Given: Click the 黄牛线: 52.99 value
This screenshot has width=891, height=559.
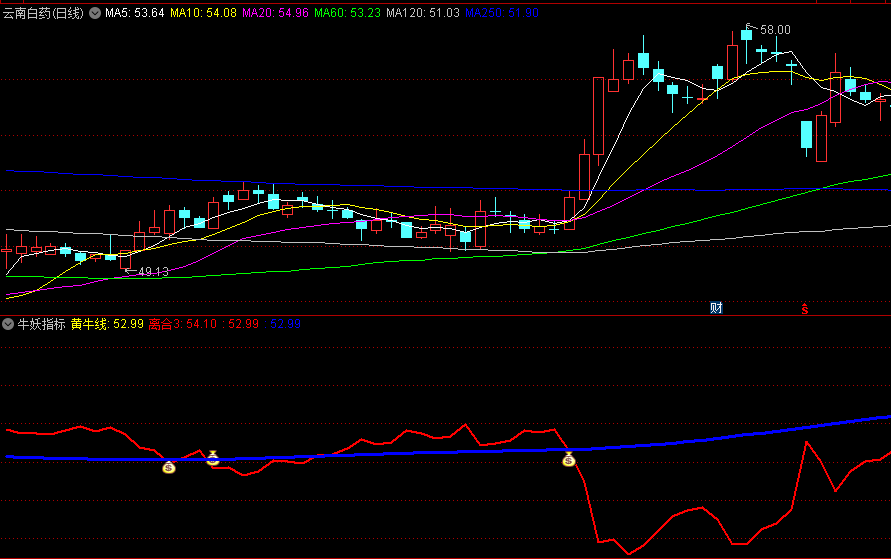Looking at the screenshot, I should pos(107,324).
